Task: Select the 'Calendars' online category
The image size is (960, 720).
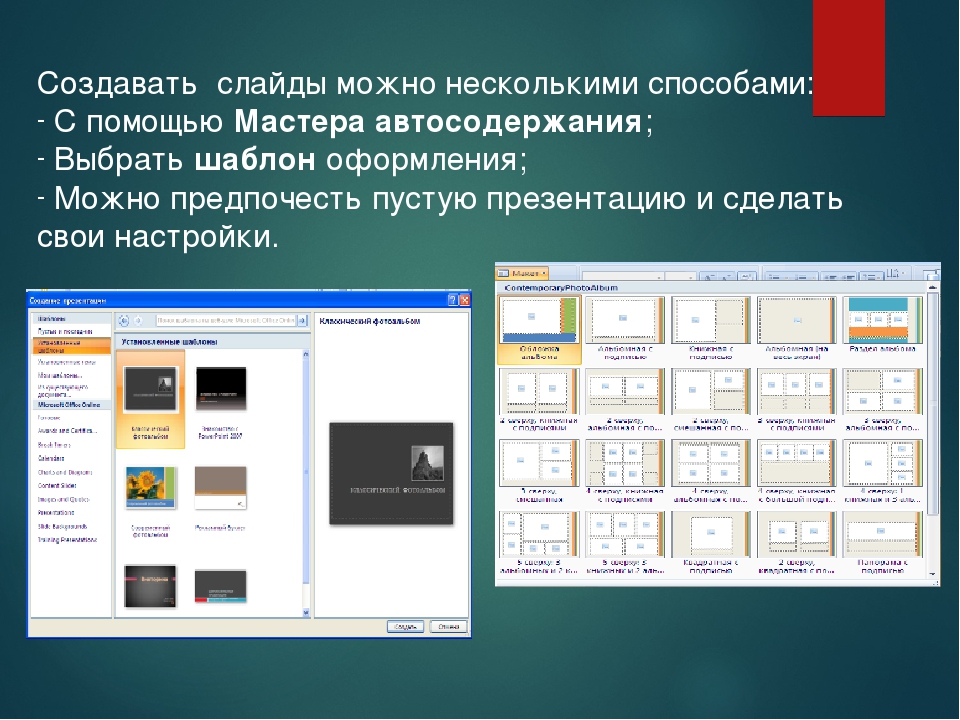Action: [x=51, y=459]
